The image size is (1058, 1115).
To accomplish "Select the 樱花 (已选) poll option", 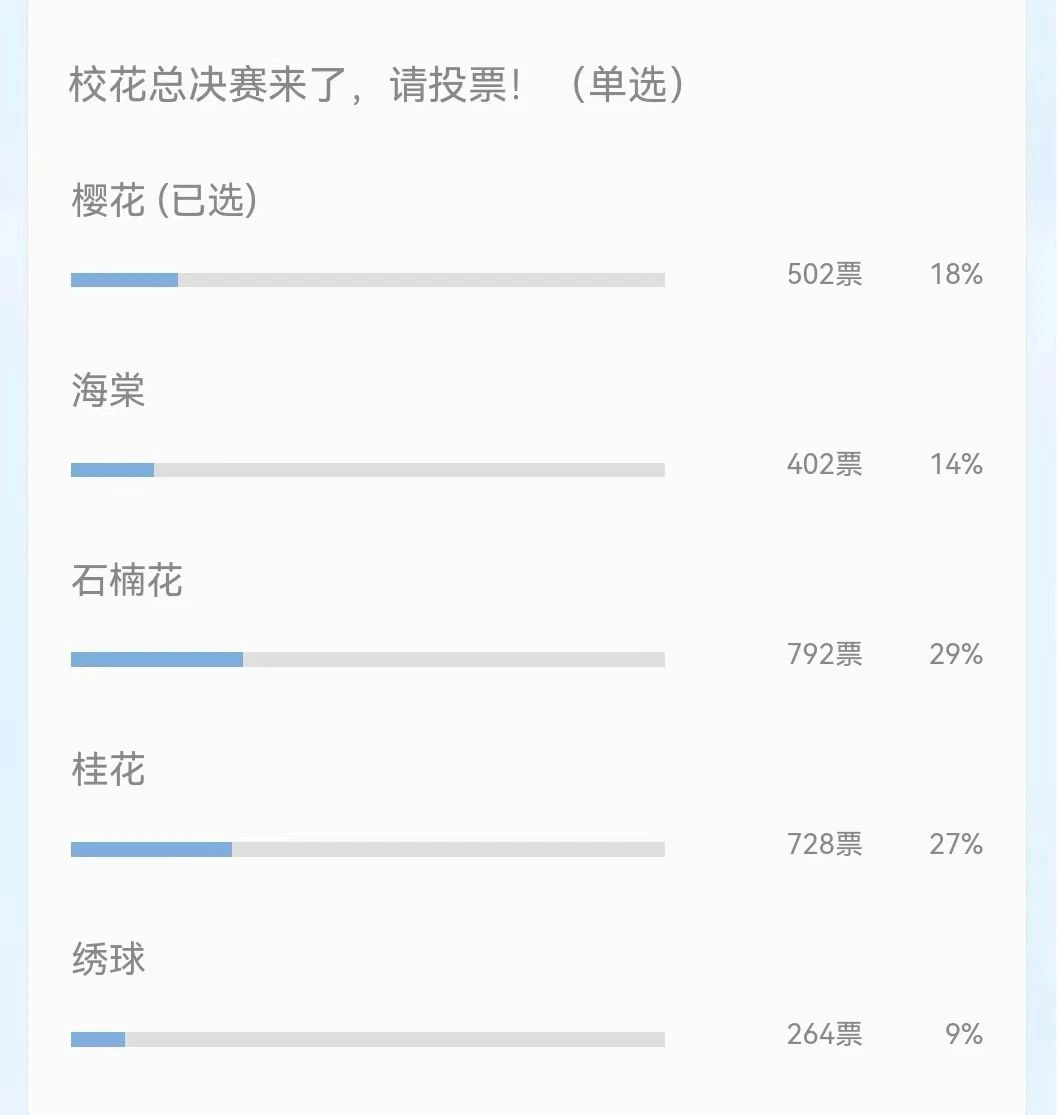I will 165,201.
